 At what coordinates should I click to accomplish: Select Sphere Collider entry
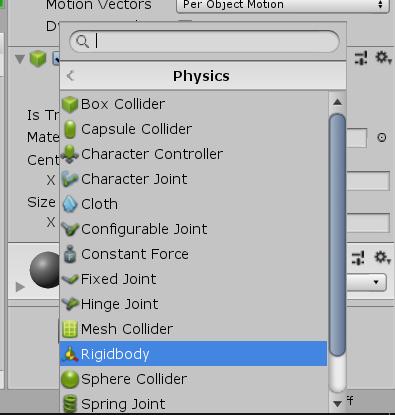[x=194, y=379]
